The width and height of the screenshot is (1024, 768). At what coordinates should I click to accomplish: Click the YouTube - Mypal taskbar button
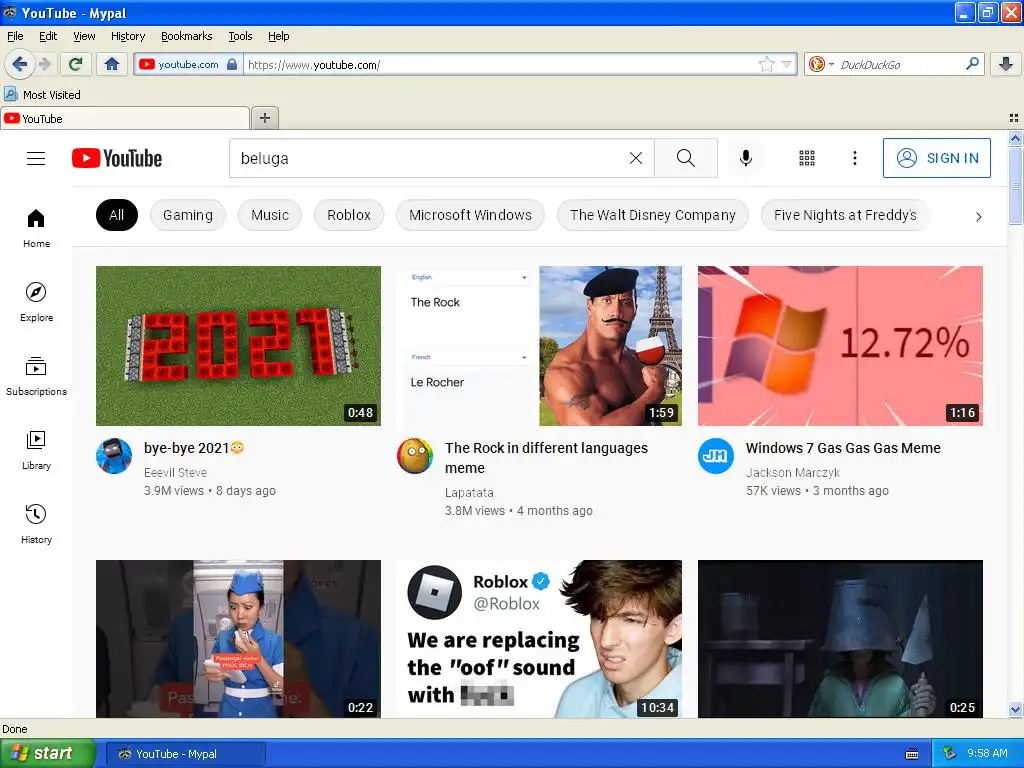185,754
